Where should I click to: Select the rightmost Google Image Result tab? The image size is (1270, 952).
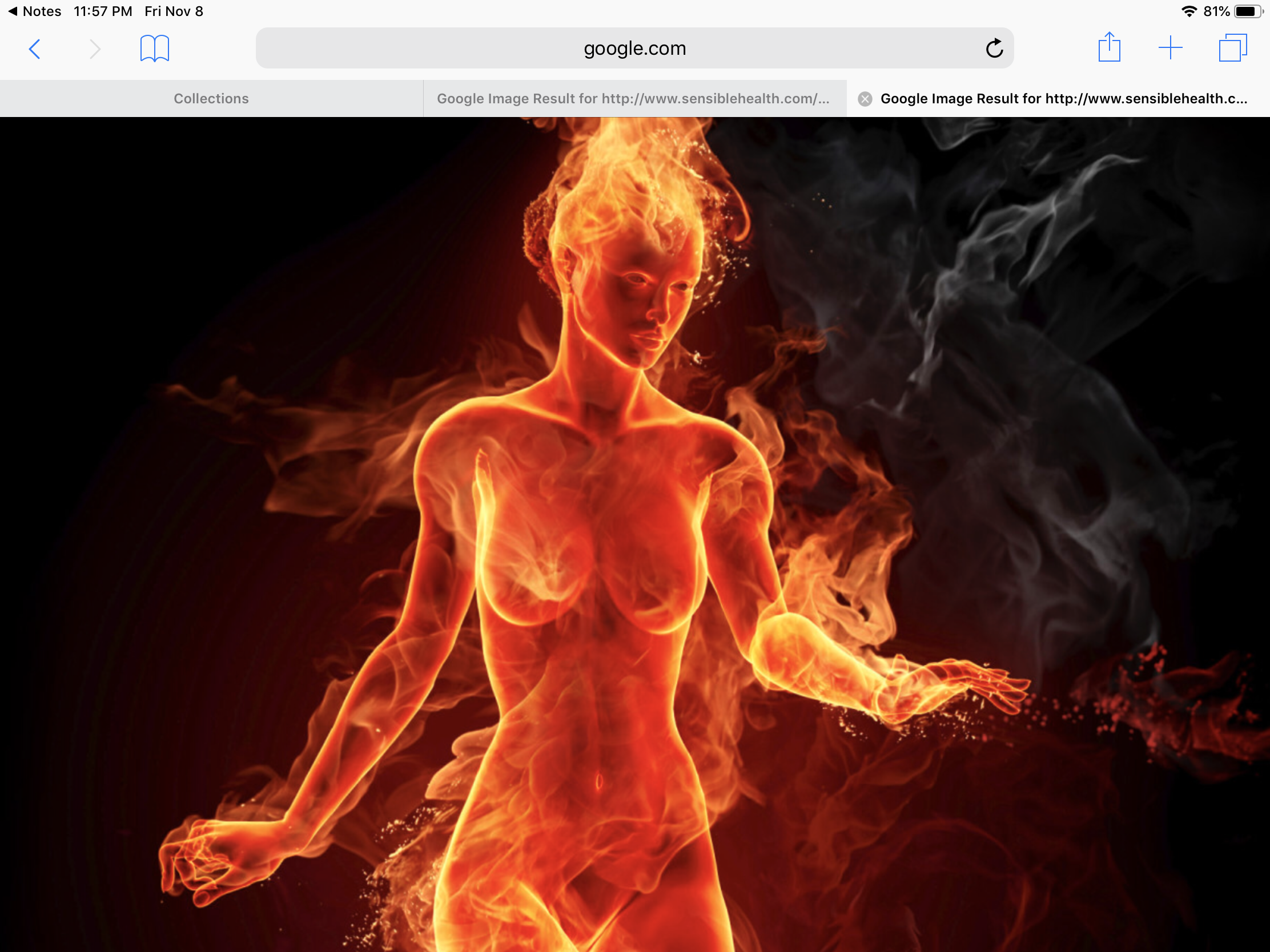[x=1063, y=99]
